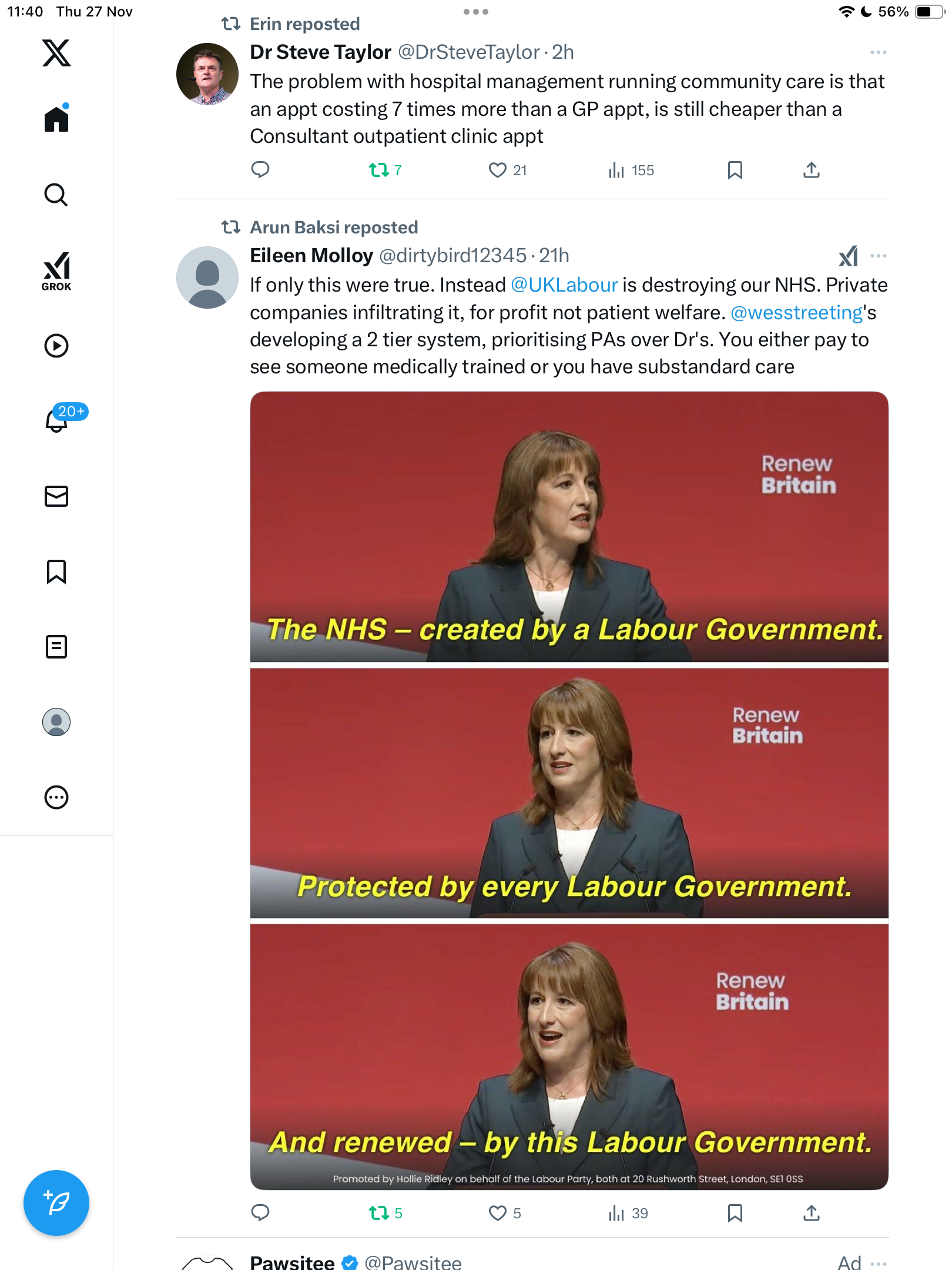This screenshot has width=952, height=1270.
Task: Open the notifications bell
Action: tap(56, 420)
